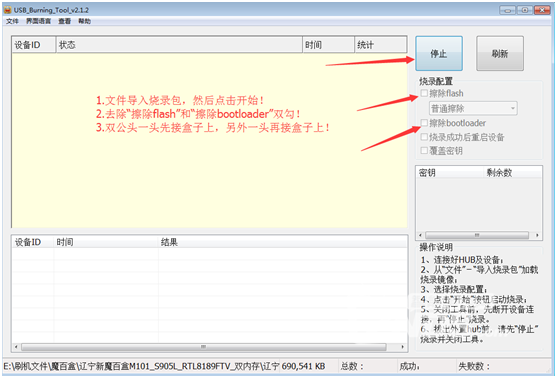Toggle the 擦除bootloader checkbox

(424, 123)
